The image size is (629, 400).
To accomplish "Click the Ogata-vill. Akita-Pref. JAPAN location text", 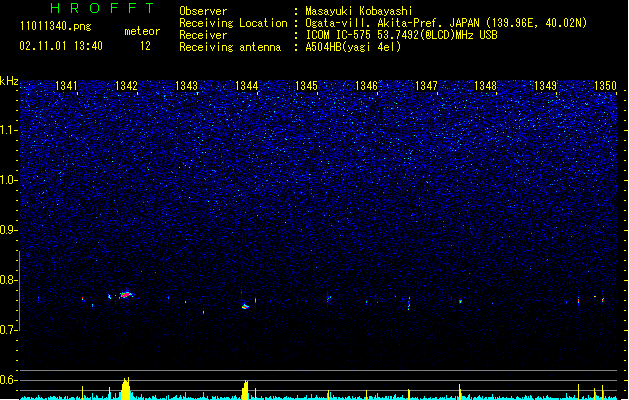I will coord(446,23).
